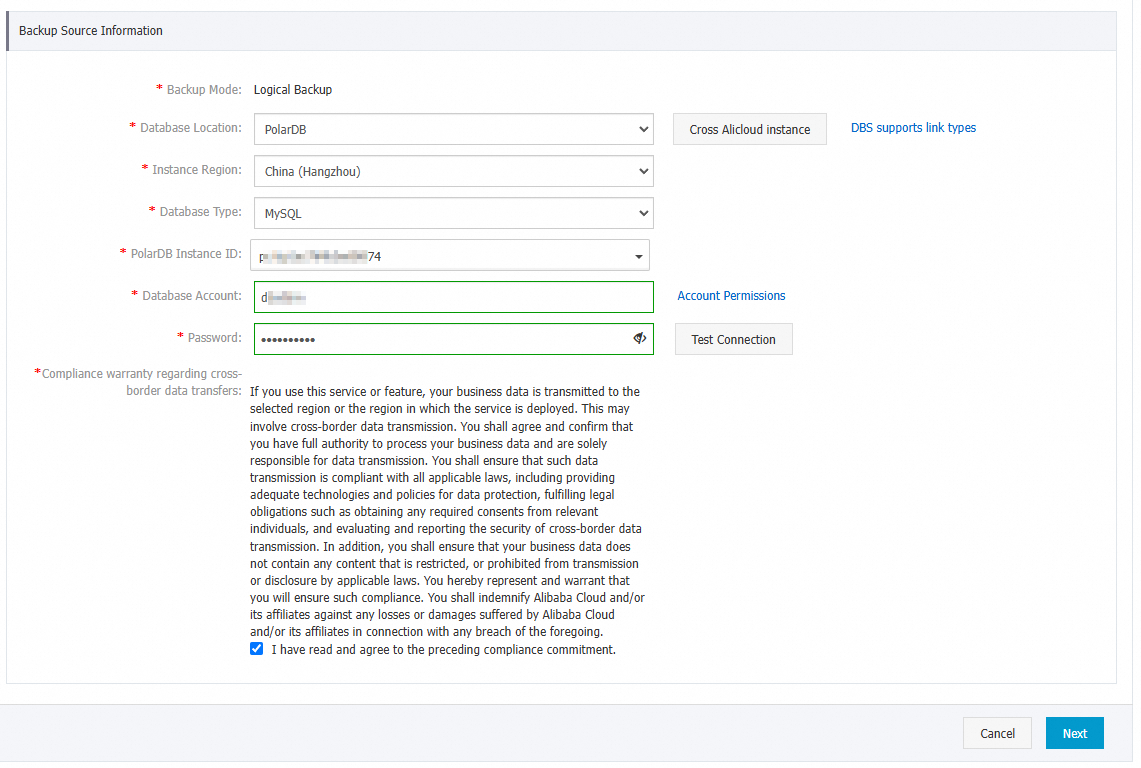Click the cross-border compliance paragraph text

(446, 511)
